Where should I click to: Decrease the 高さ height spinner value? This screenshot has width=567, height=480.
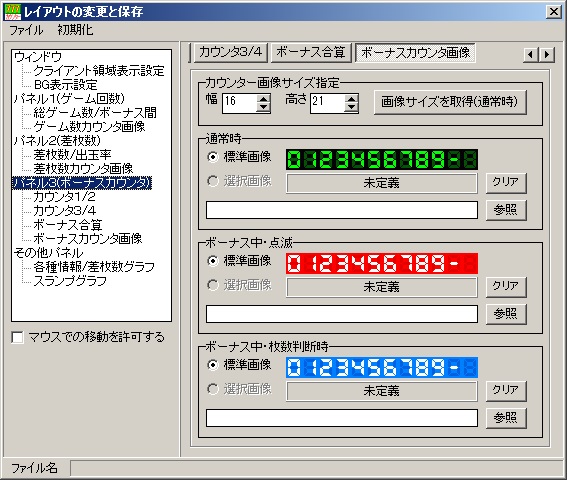(x=351, y=107)
